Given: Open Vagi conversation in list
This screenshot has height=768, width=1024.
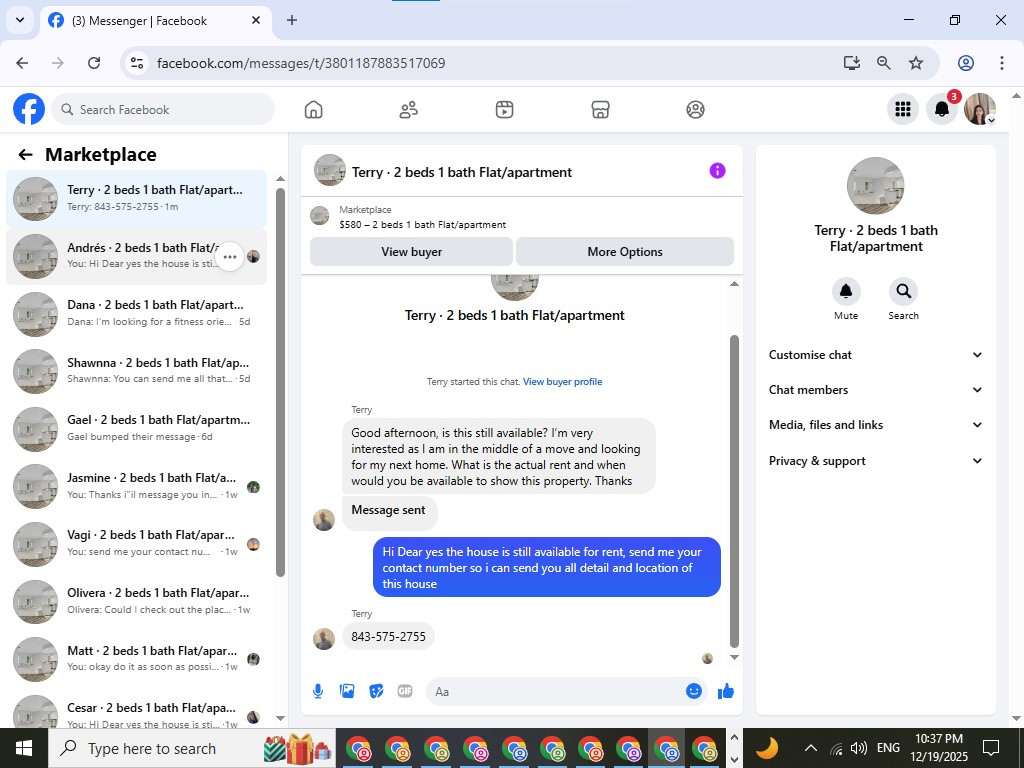Looking at the screenshot, I should tap(136, 543).
